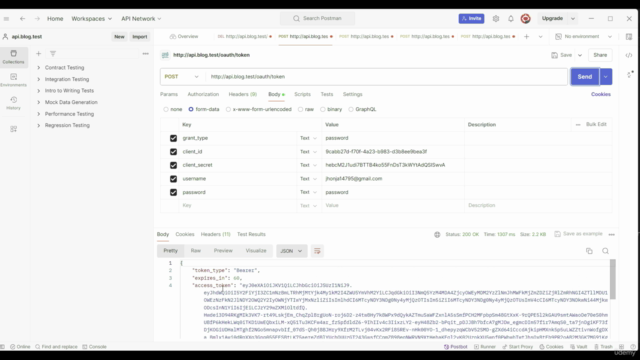Screen dimensions: 640x360
Task: Click the response body vertical scrollbar
Action: (x=613, y=279)
